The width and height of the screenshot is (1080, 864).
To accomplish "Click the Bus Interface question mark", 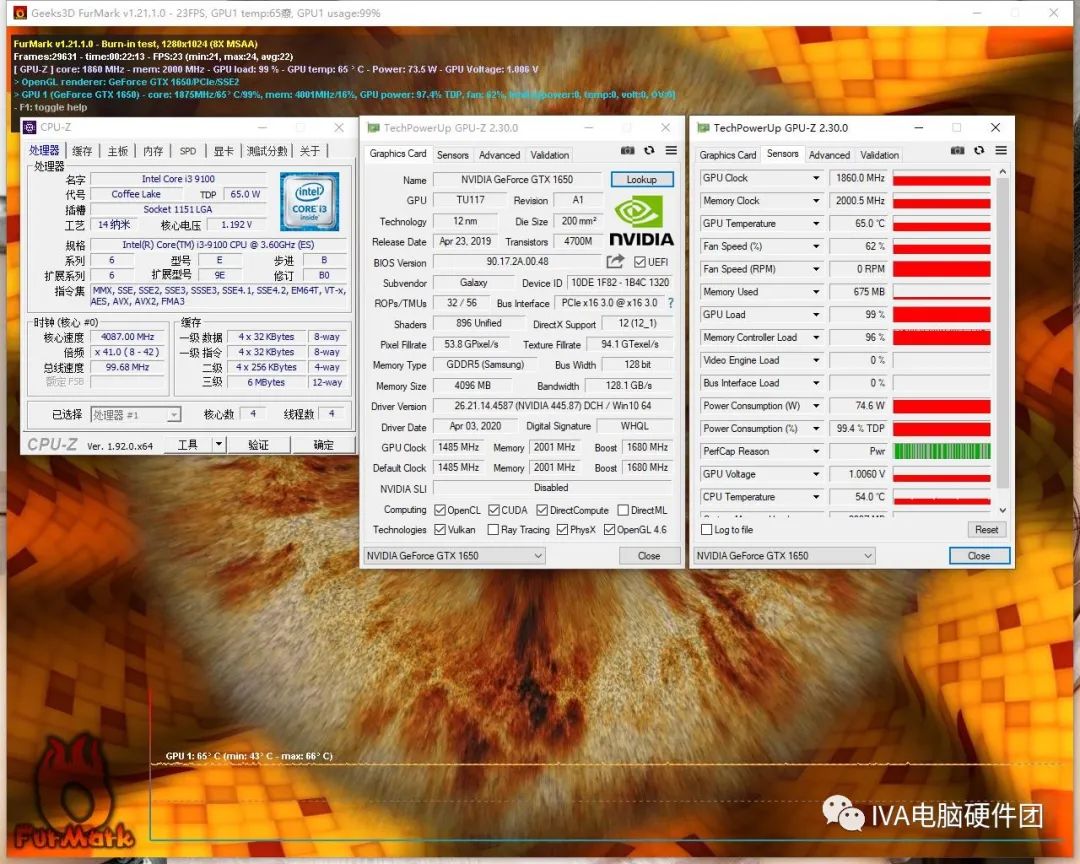I will pyautogui.click(x=670, y=302).
